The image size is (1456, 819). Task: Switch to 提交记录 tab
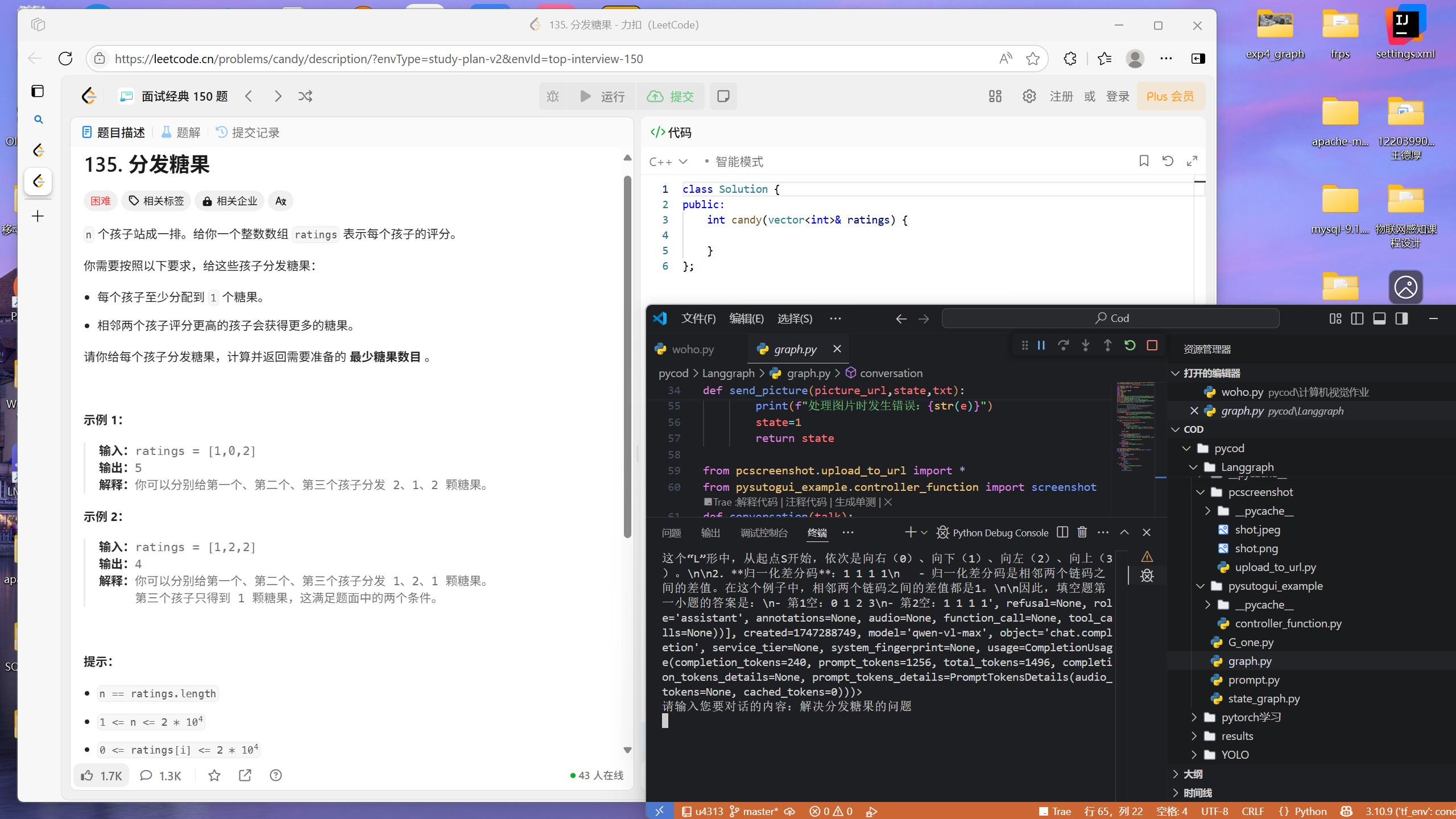pos(248,133)
